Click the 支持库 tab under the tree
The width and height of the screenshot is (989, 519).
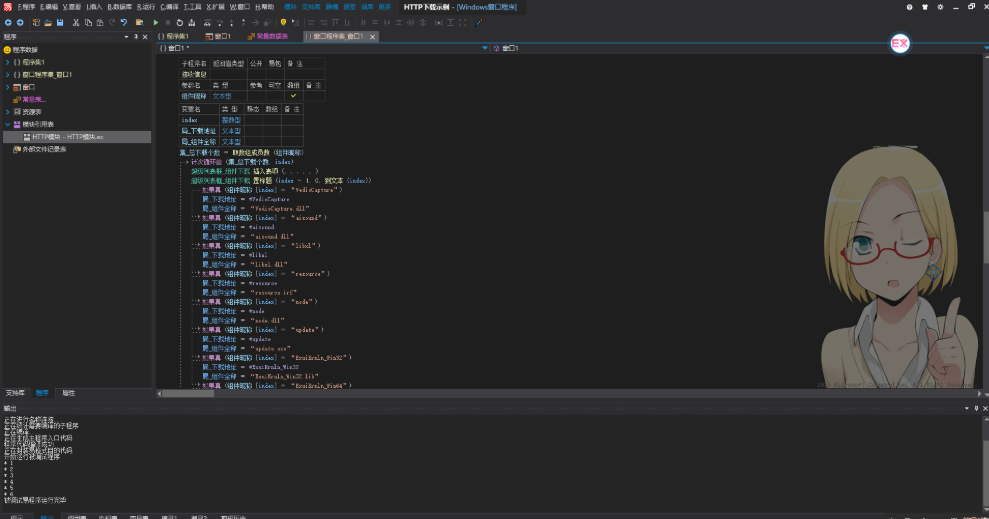(x=14, y=393)
